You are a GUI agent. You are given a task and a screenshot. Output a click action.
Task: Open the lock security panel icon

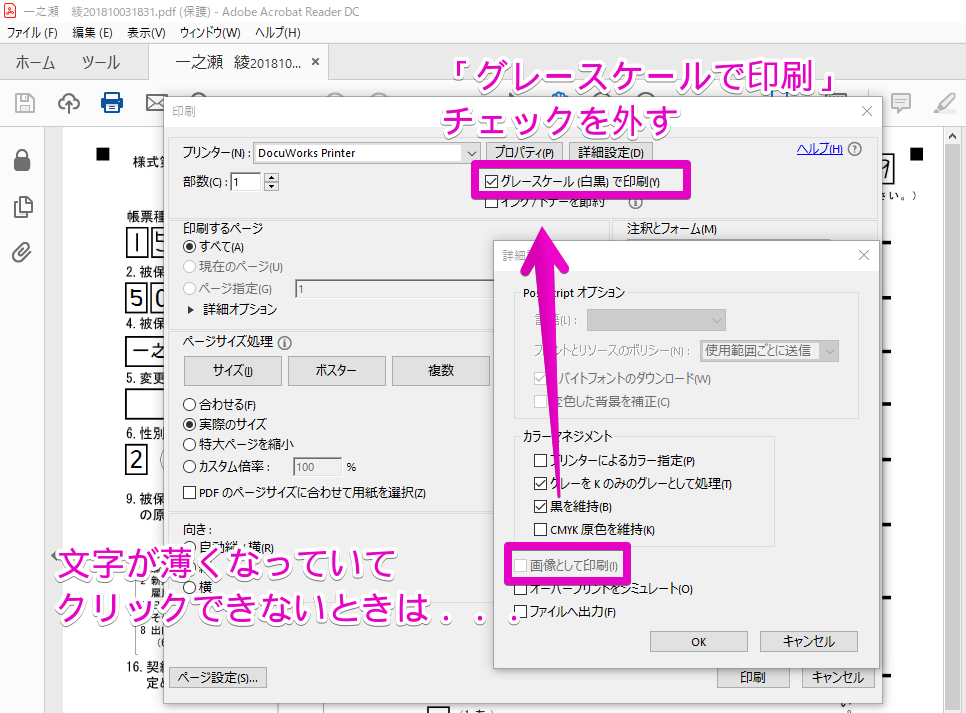pos(22,160)
